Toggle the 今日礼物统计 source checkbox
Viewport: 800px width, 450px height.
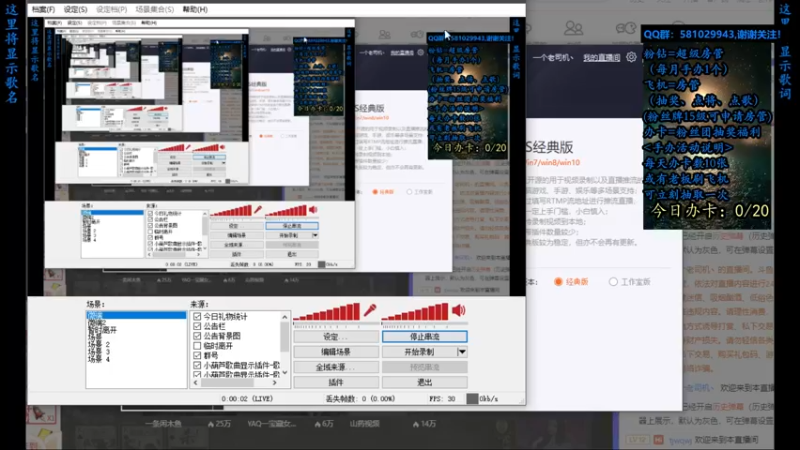[x=197, y=317]
